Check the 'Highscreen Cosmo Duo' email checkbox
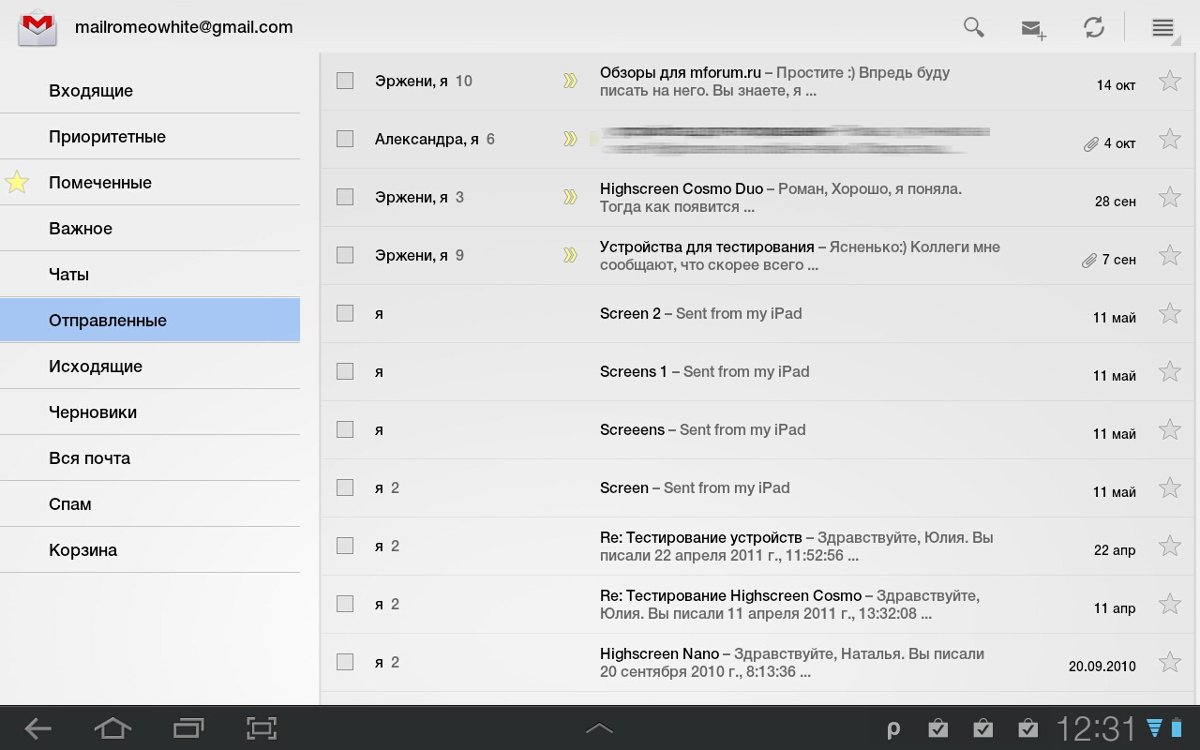This screenshot has width=1200, height=750. point(345,197)
